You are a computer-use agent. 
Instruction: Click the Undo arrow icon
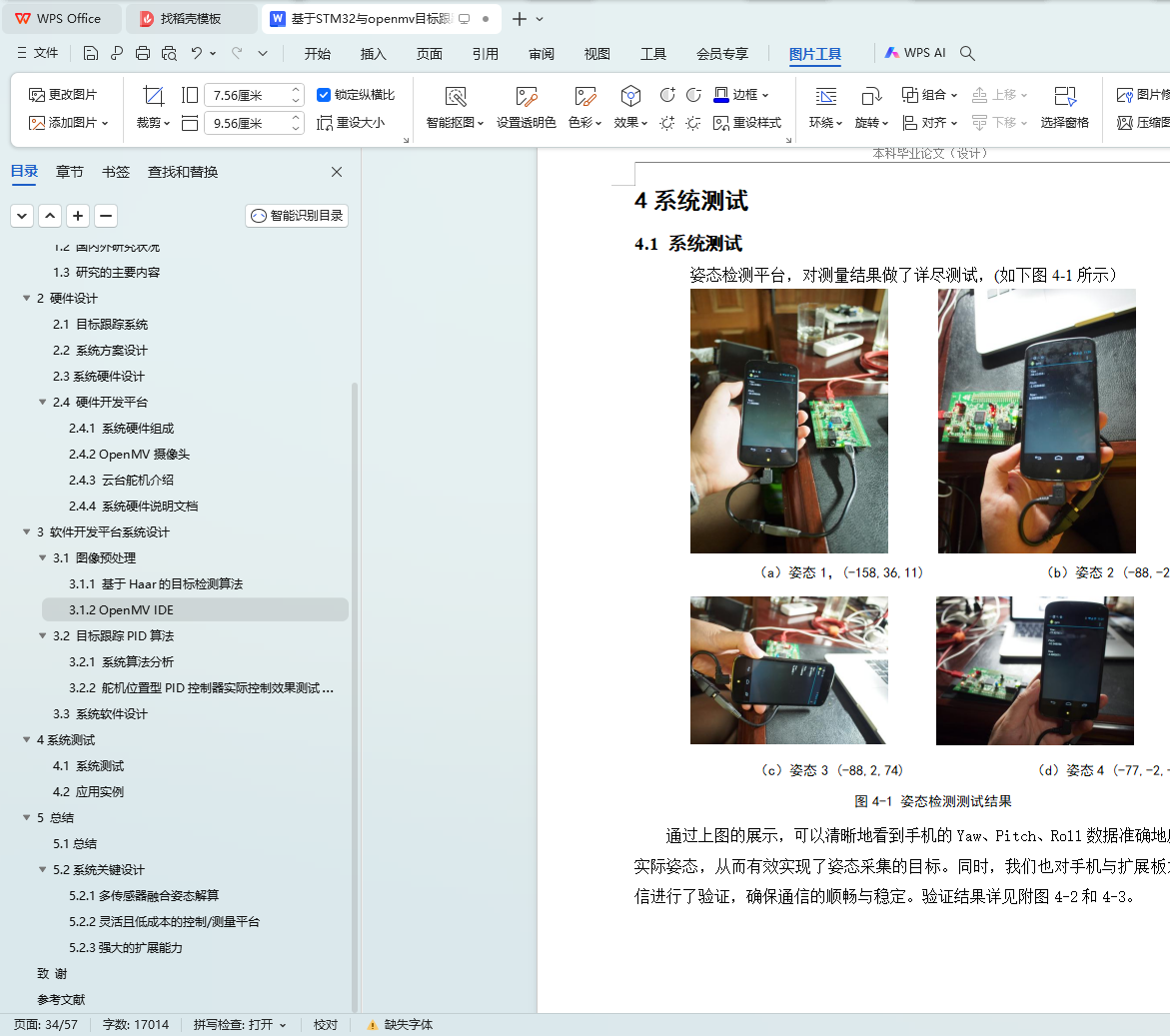click(x=196, y=53)
